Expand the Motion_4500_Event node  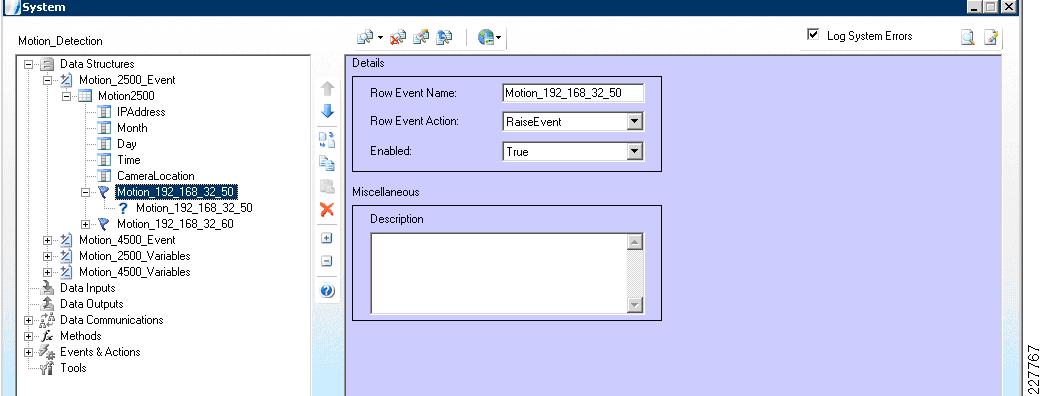48,240
